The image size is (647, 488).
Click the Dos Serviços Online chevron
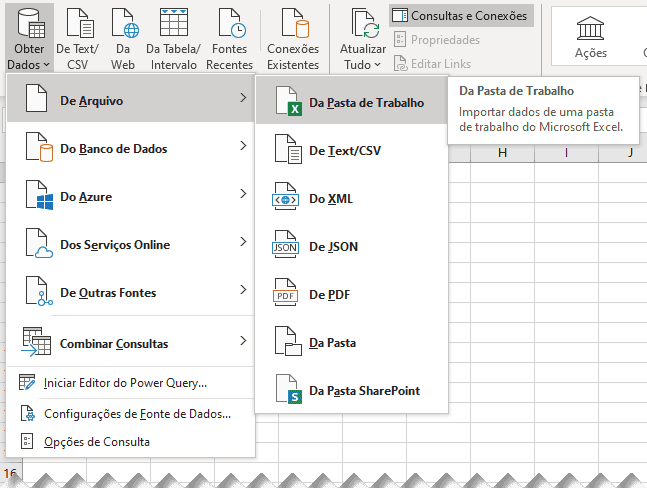(x=243, y=241)
